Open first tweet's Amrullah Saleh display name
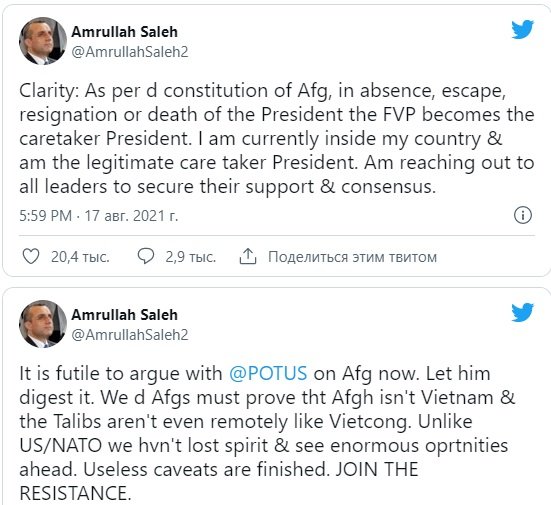This screenshot has width=551, height=505. click(124, 32)
